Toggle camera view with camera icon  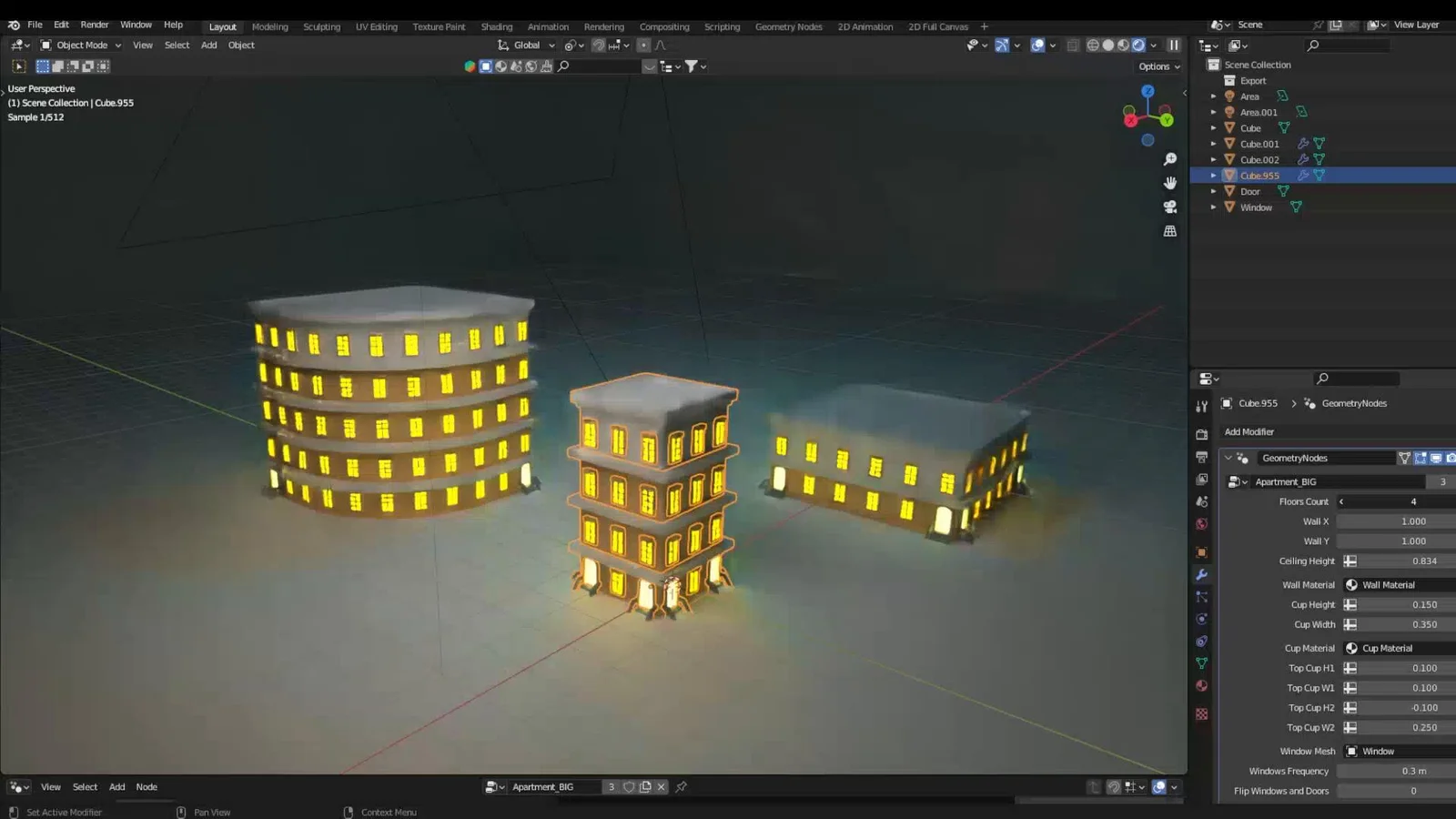1170,207
